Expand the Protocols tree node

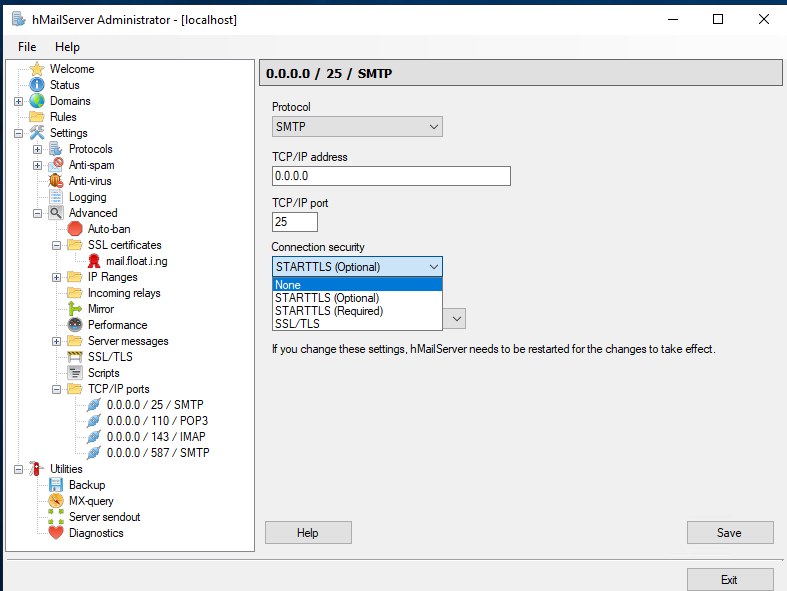pyautogui.click(x=38, y=150)
